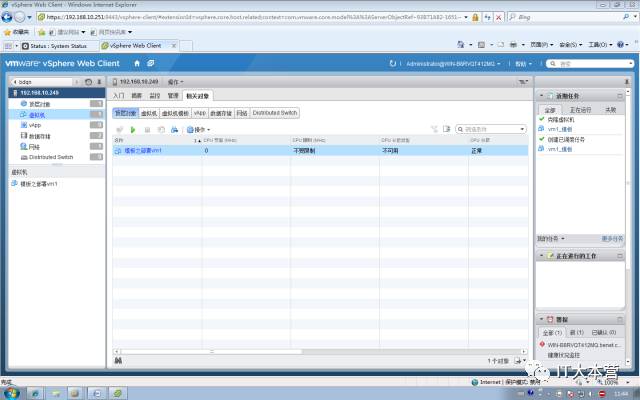Open the Help dropdown in header

pos(524,64)
